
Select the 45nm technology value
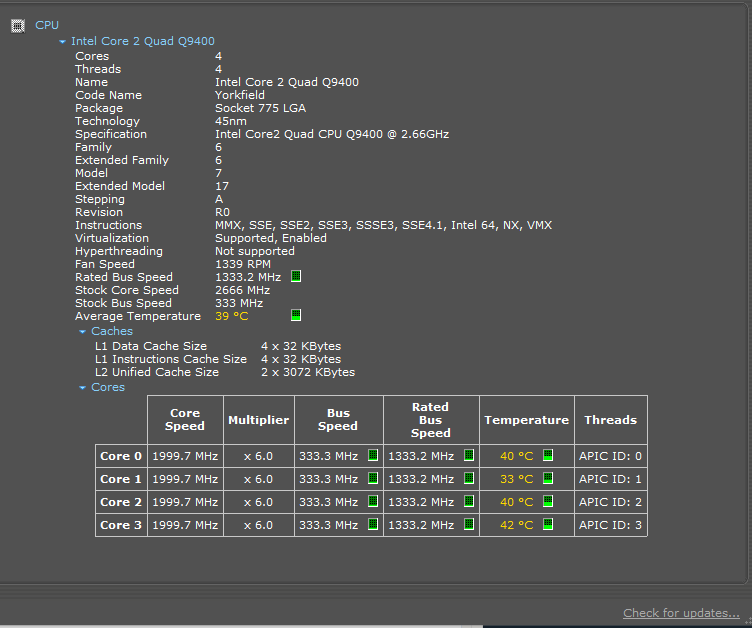click(x=231, y=121)
